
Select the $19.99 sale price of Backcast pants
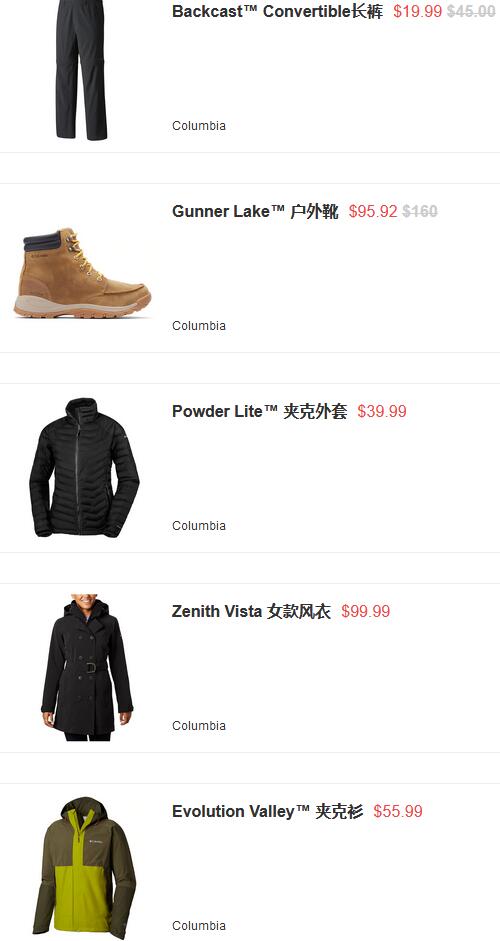418,11
